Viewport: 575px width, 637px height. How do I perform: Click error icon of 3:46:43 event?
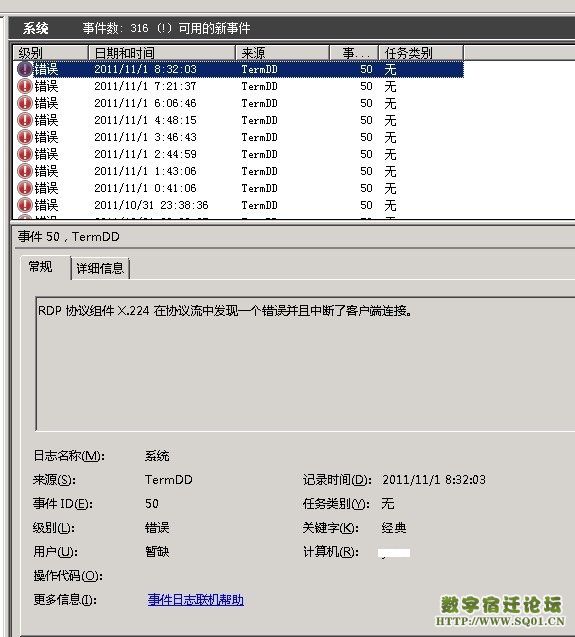point(25,137)
